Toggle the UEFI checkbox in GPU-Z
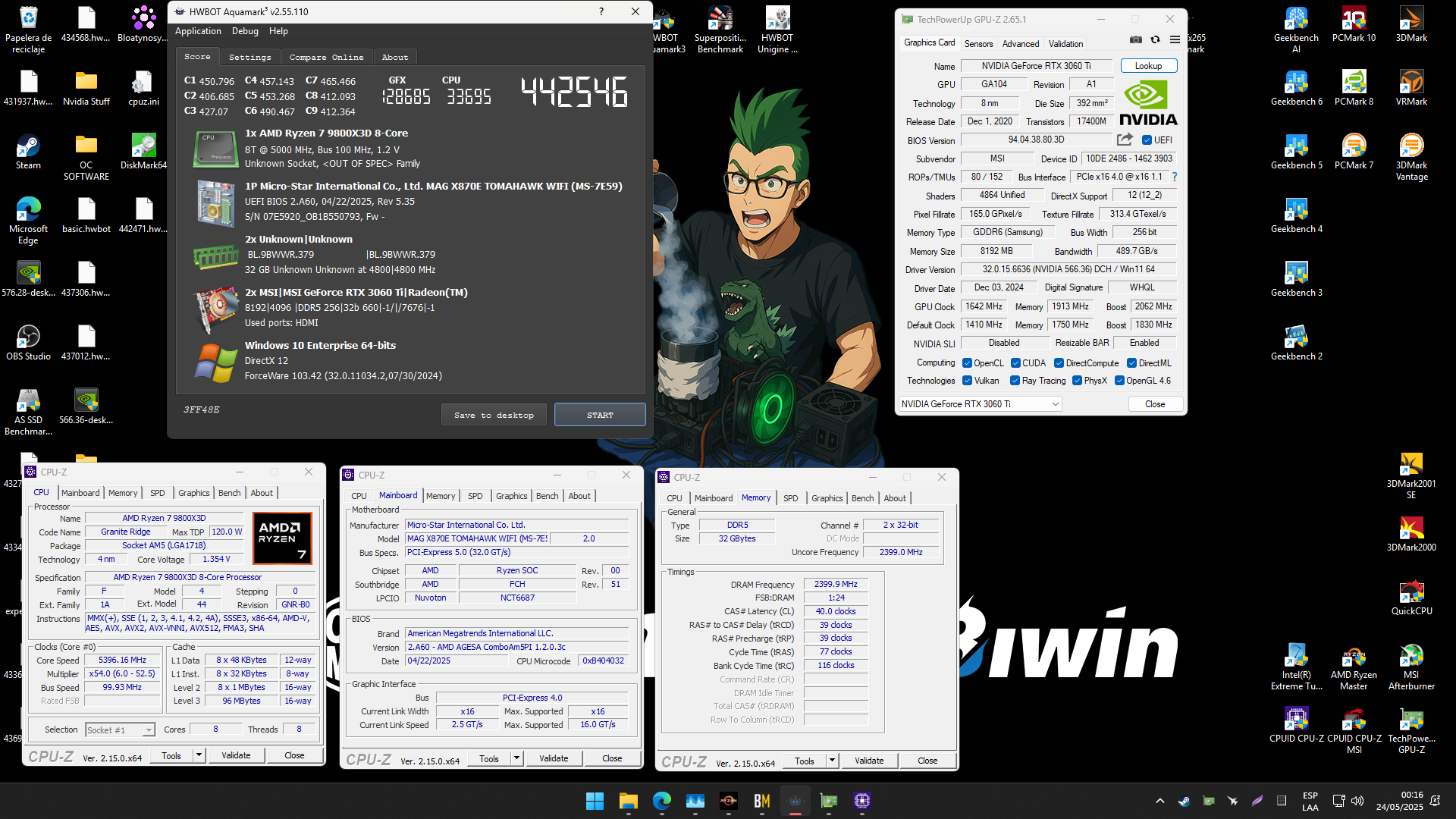Image resolution: width=1456 pixels, height=819 pixels. [x=1147, y=140]
